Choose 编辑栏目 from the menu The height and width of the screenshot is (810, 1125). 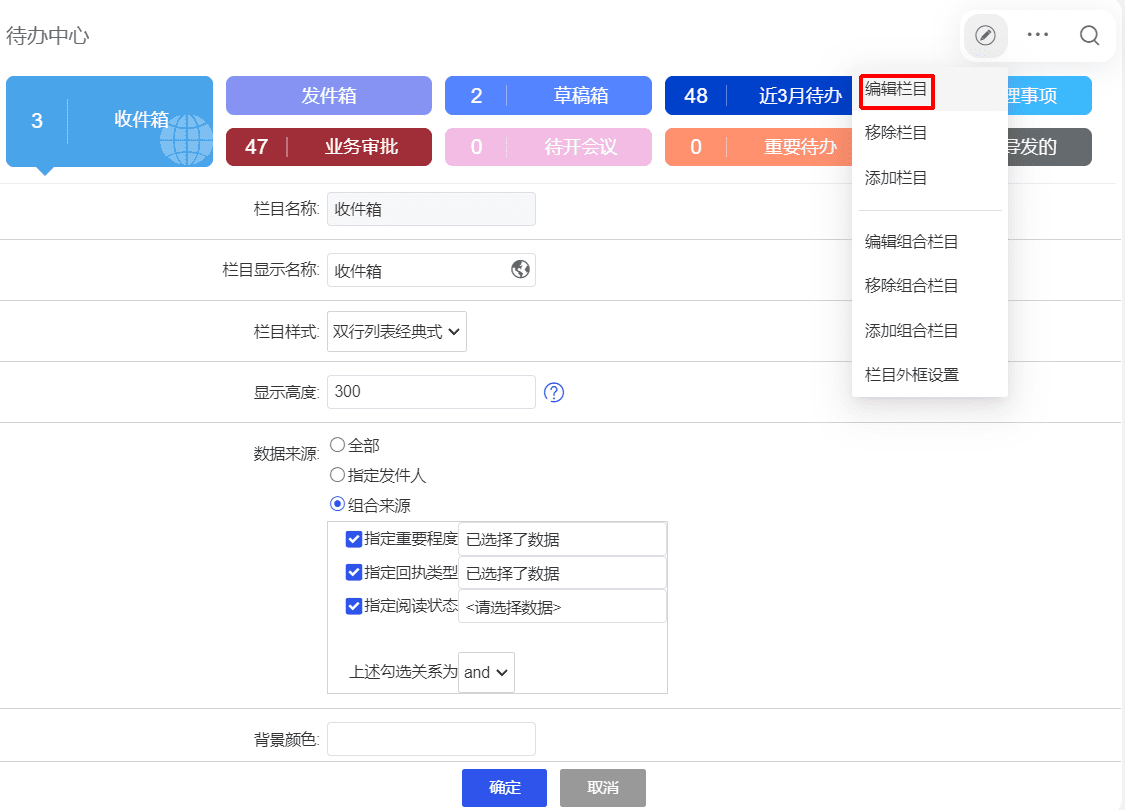click(896, 90)
